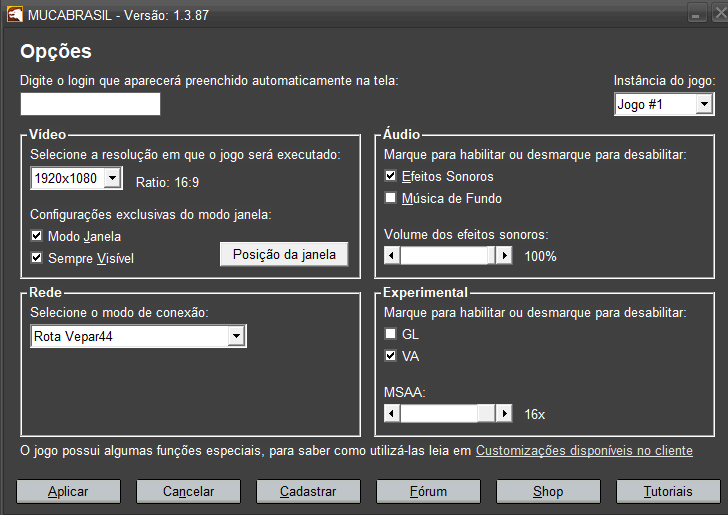
Task: Uncheck the VA experimental option
Action: coord(391,356)
